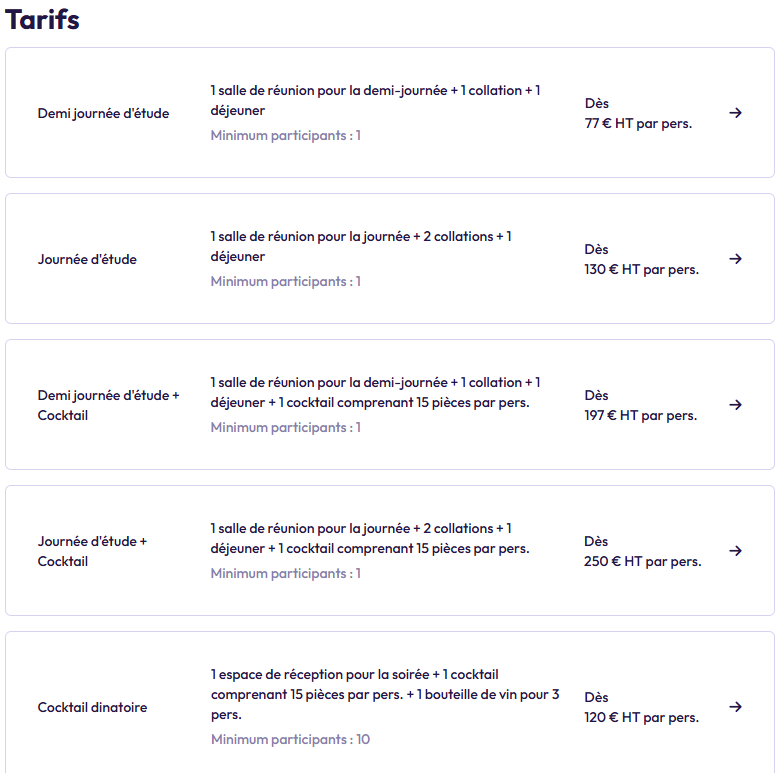
Task: Open arrow for the 197 € HT offer
Action: (x=735, y=405)
